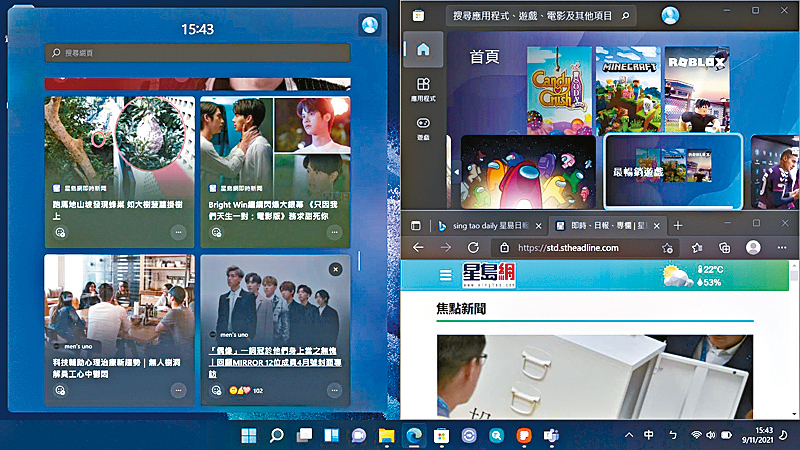Refresh the Edge page
The height and width of the screenshot is (450, 800).
tap(473, 247)
